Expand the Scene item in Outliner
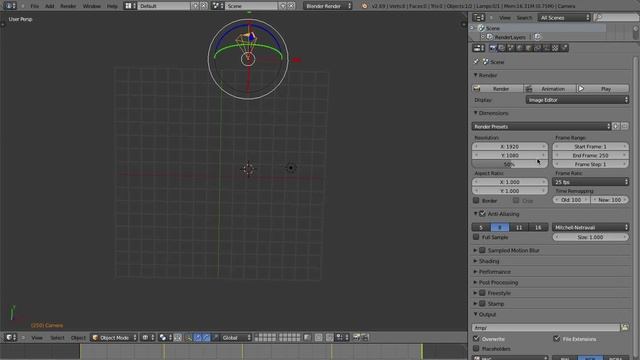The height and width of the screenshot is (360, 640). point(473,28)
